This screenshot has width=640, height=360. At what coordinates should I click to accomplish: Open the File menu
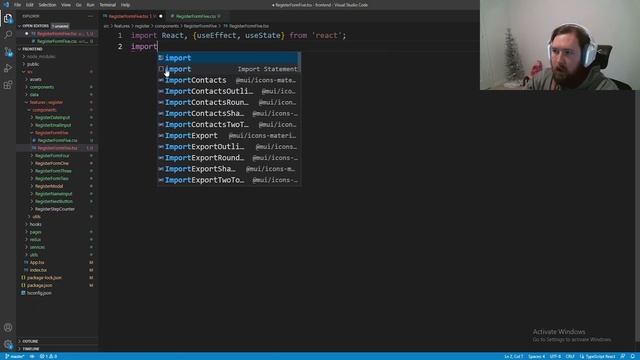click(18, 5)
